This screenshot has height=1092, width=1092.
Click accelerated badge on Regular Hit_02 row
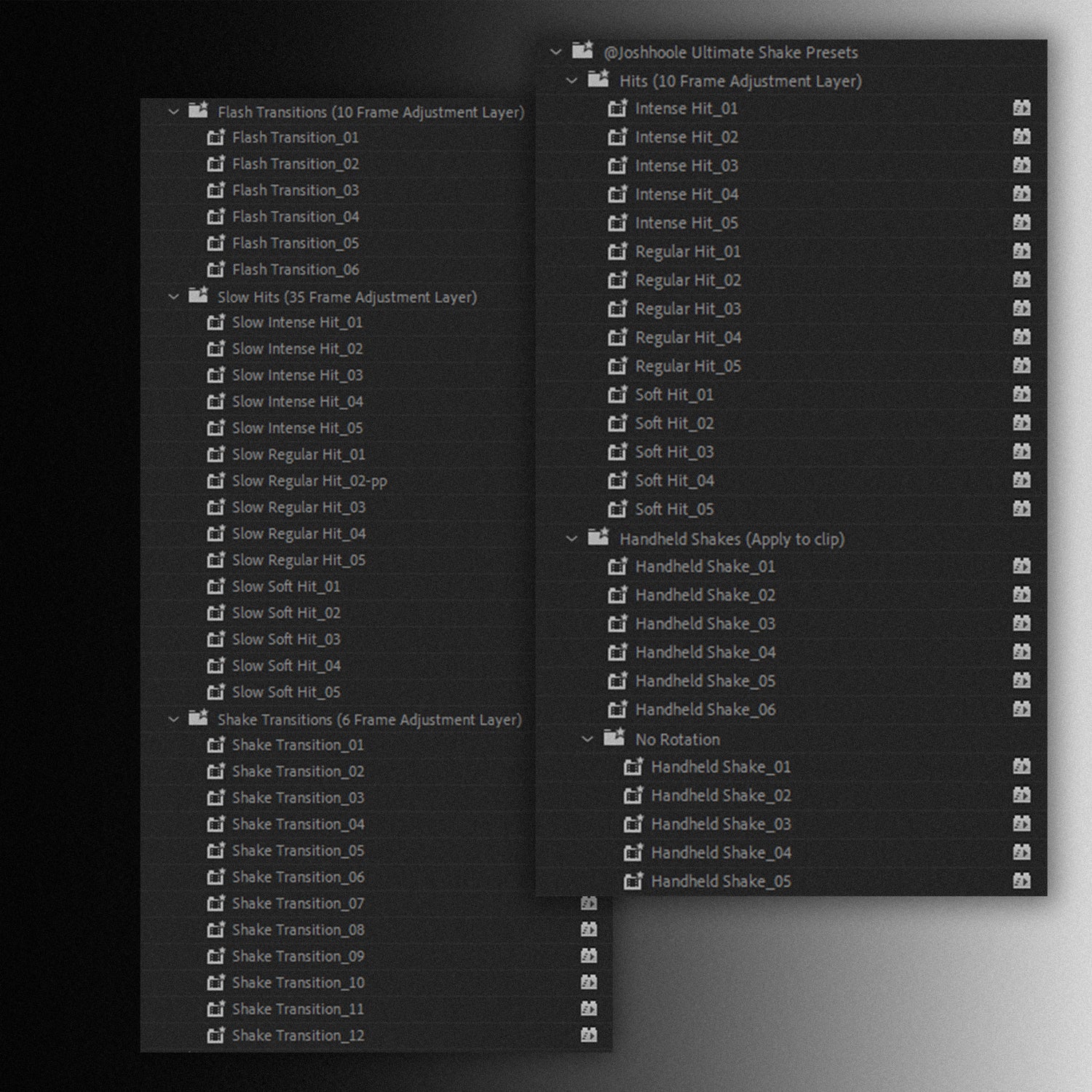(1021, 280)
